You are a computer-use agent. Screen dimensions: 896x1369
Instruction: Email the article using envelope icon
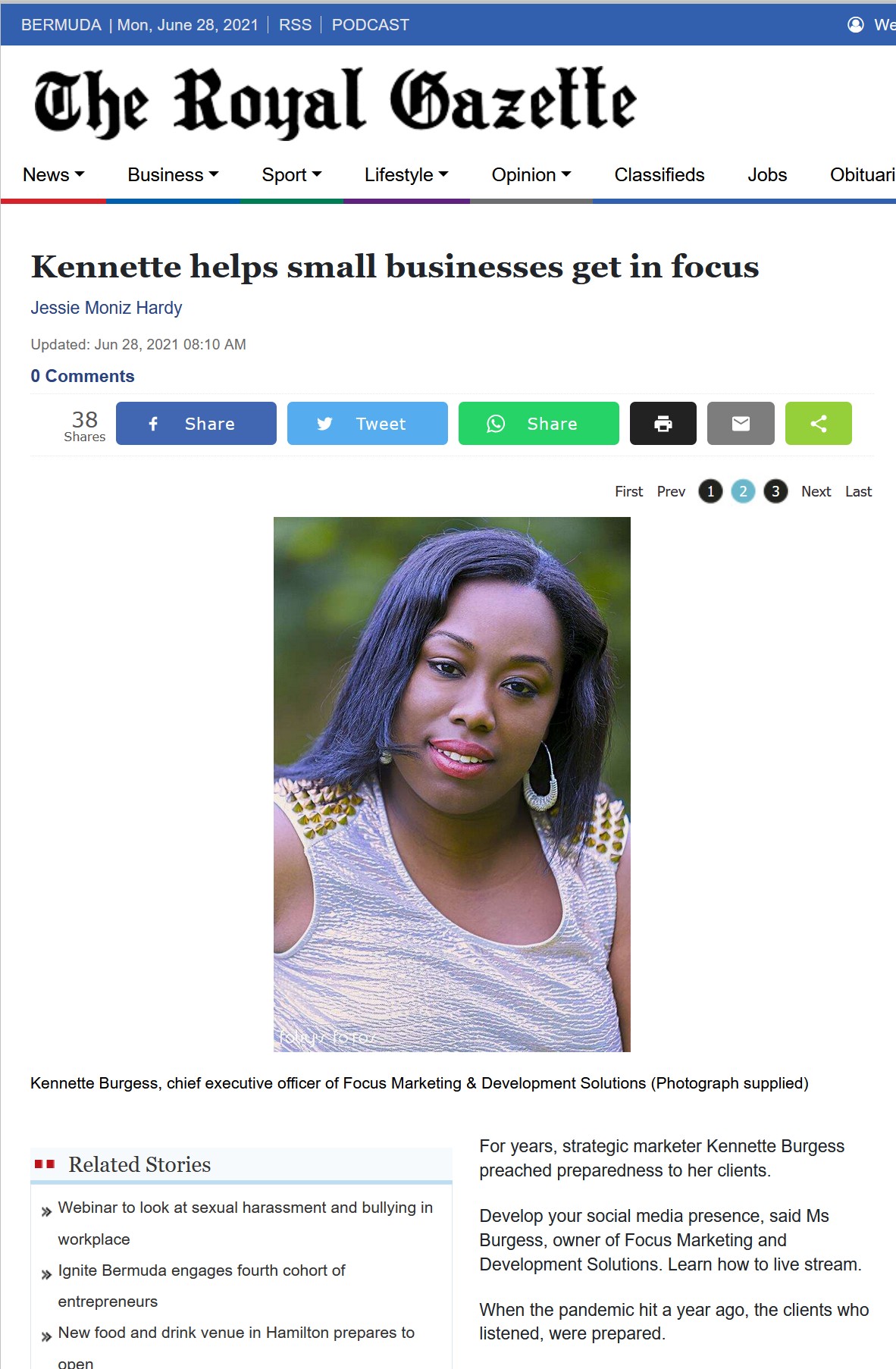[x=741, y=423]
